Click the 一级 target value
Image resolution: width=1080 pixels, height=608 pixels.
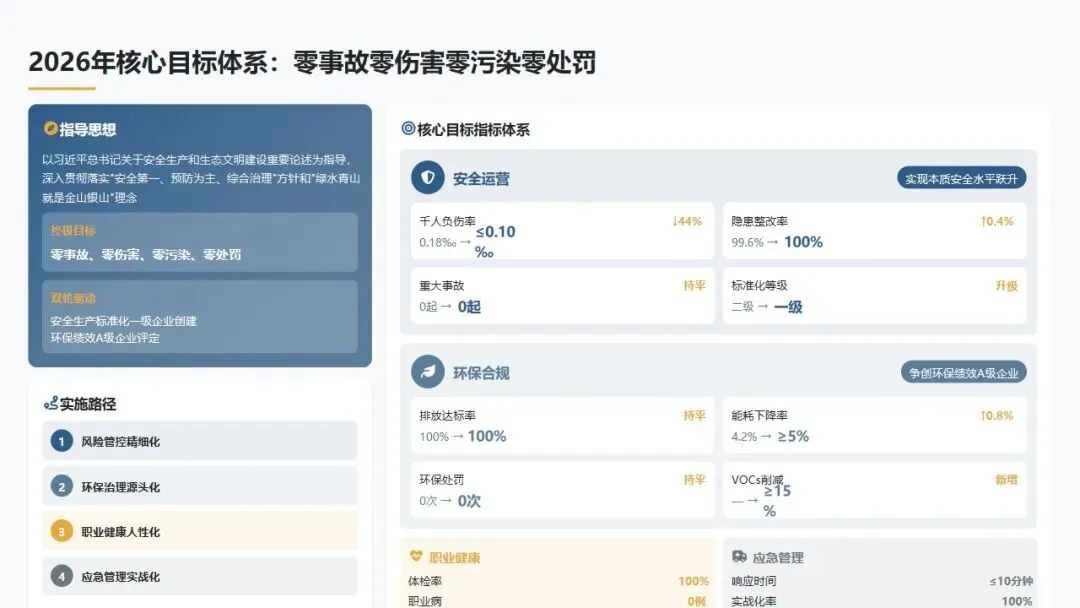(788, 307)
